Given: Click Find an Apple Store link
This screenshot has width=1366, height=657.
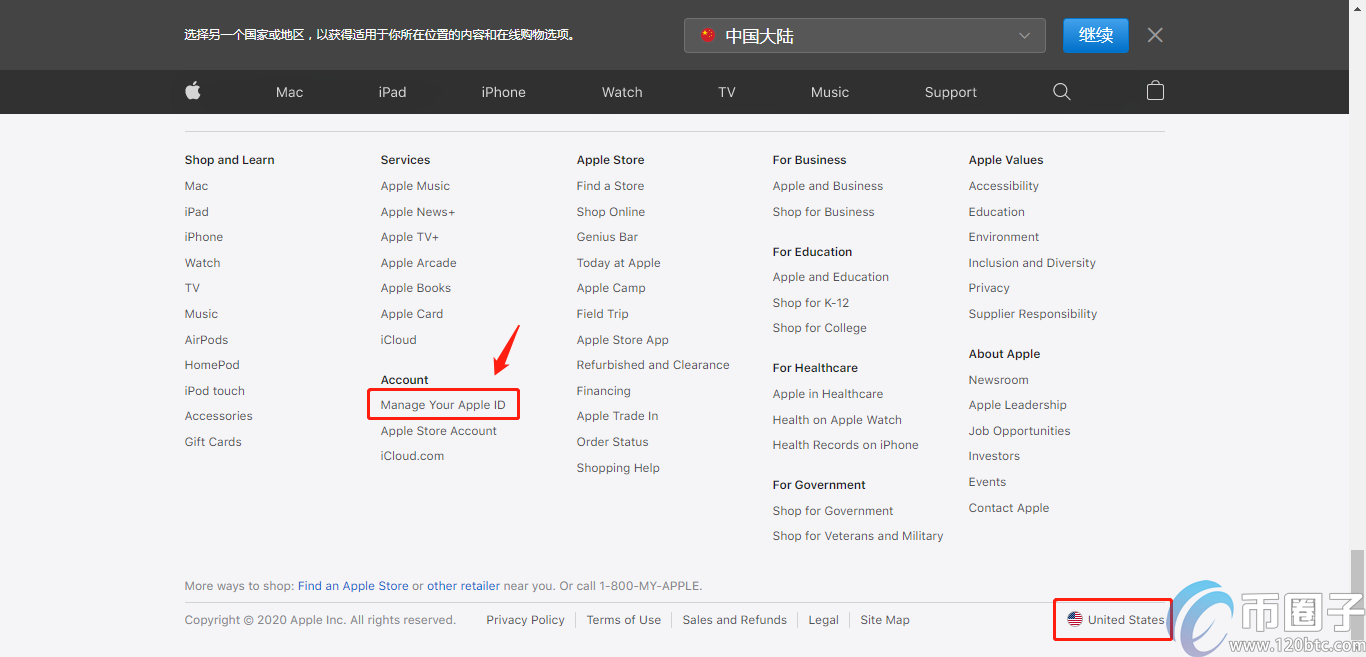Looking at the screenshot, I should pyautogui.click(x=353, y=586).
